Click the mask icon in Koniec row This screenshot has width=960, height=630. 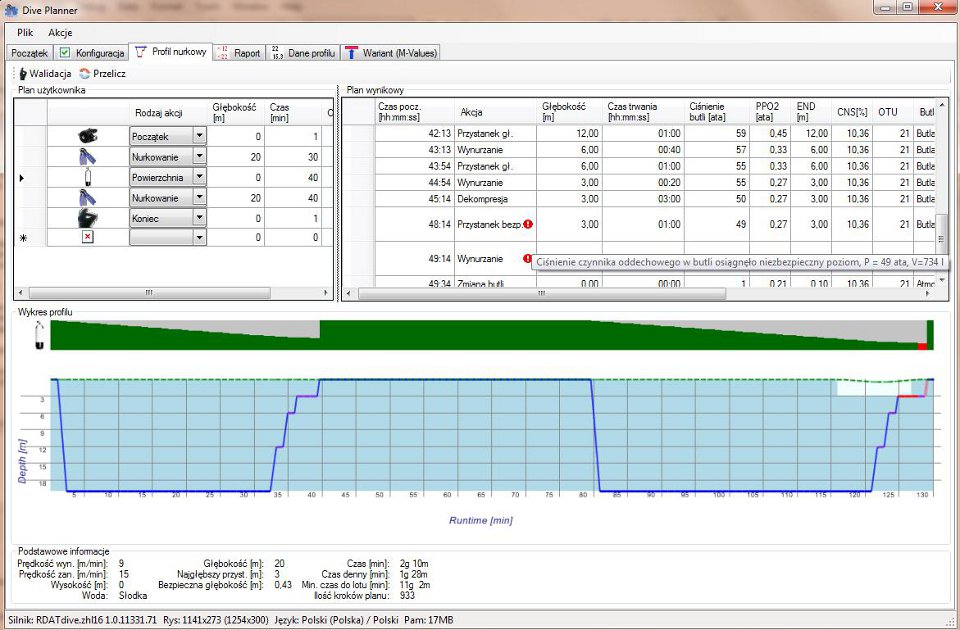88,217
